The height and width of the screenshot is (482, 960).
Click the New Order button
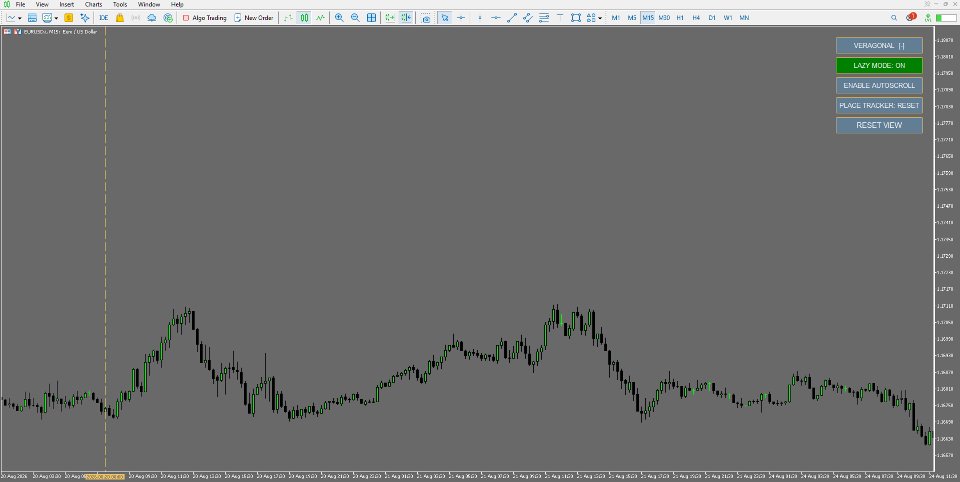pos(253,18)
